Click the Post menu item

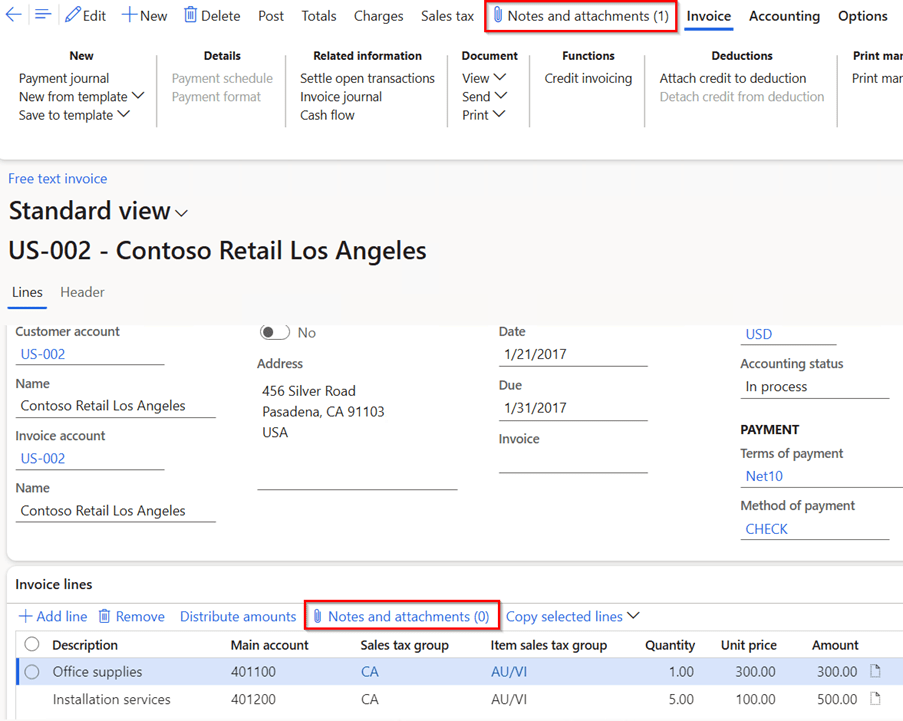tap(271, 16)
